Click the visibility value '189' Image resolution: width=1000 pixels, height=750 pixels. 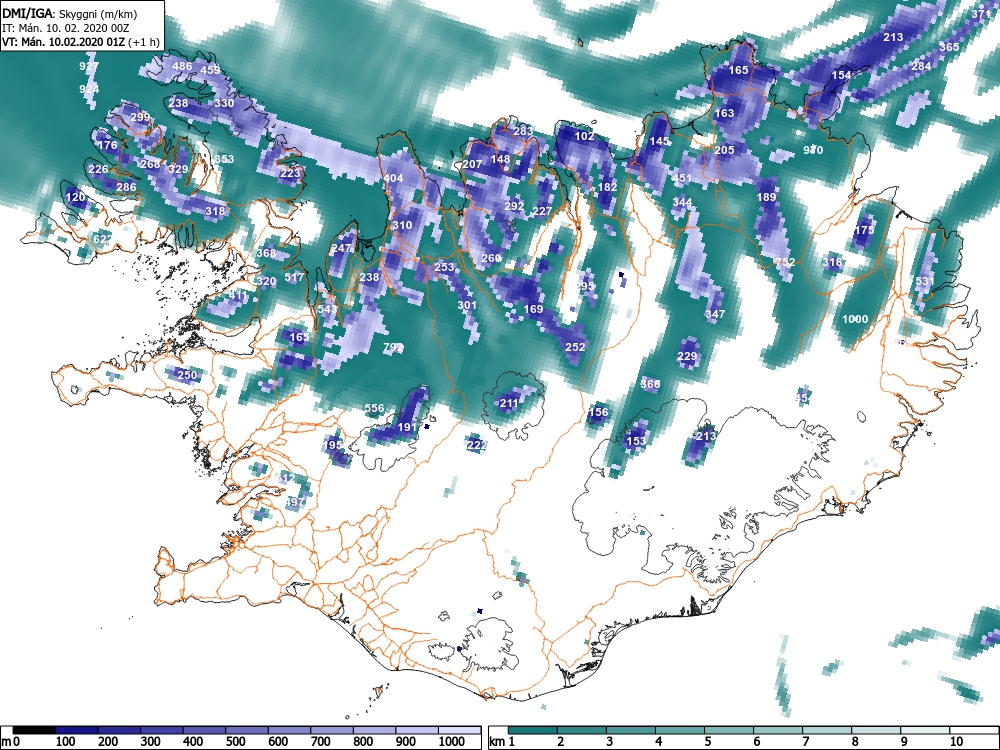coord(766,197)
